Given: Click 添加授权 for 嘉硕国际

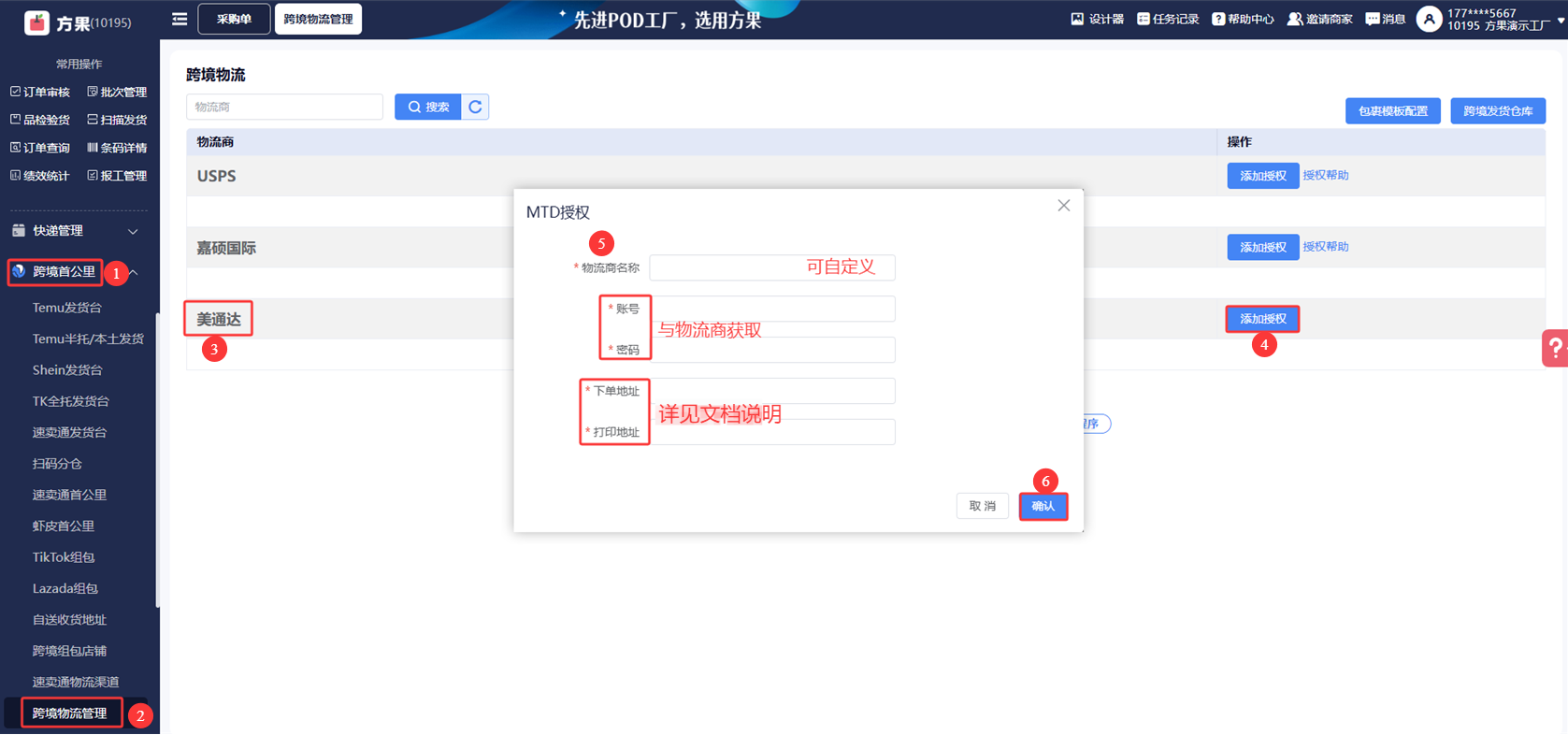Looking at the screenshot, I should pyautogui.click(x=1263, y=247).
